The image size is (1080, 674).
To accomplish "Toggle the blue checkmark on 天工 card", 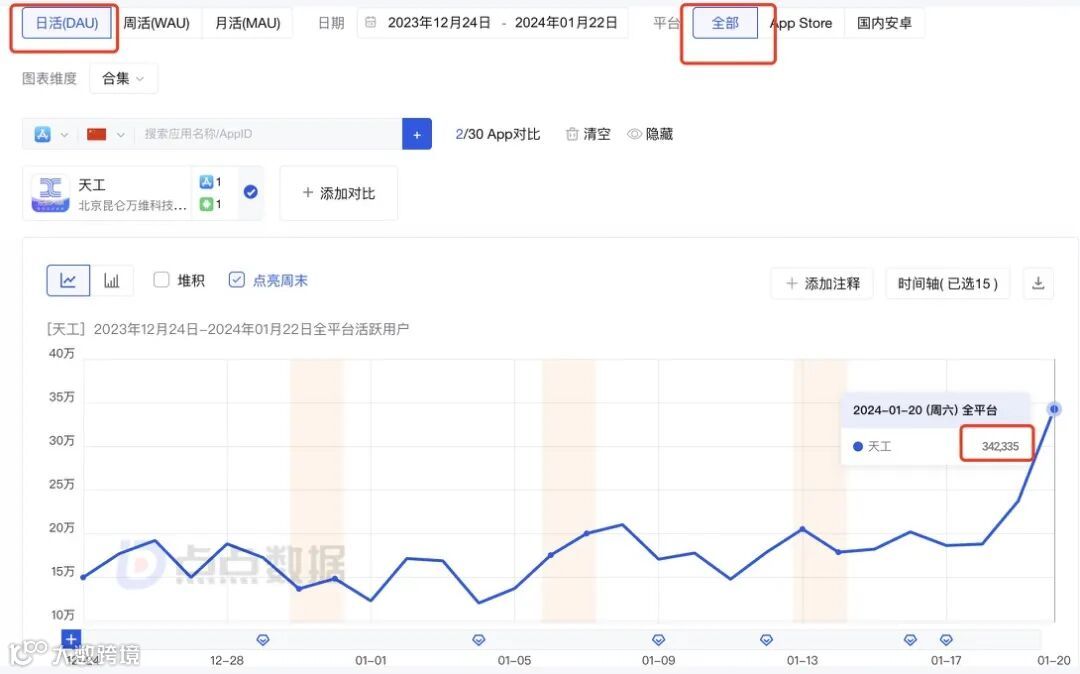I will click(251, 192).
